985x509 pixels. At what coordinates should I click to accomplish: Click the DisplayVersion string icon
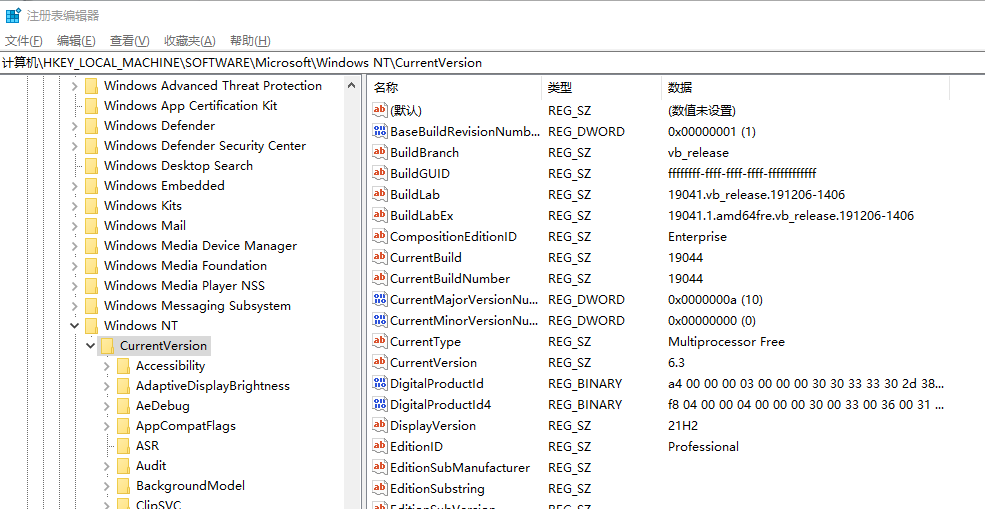click(380, 425)
